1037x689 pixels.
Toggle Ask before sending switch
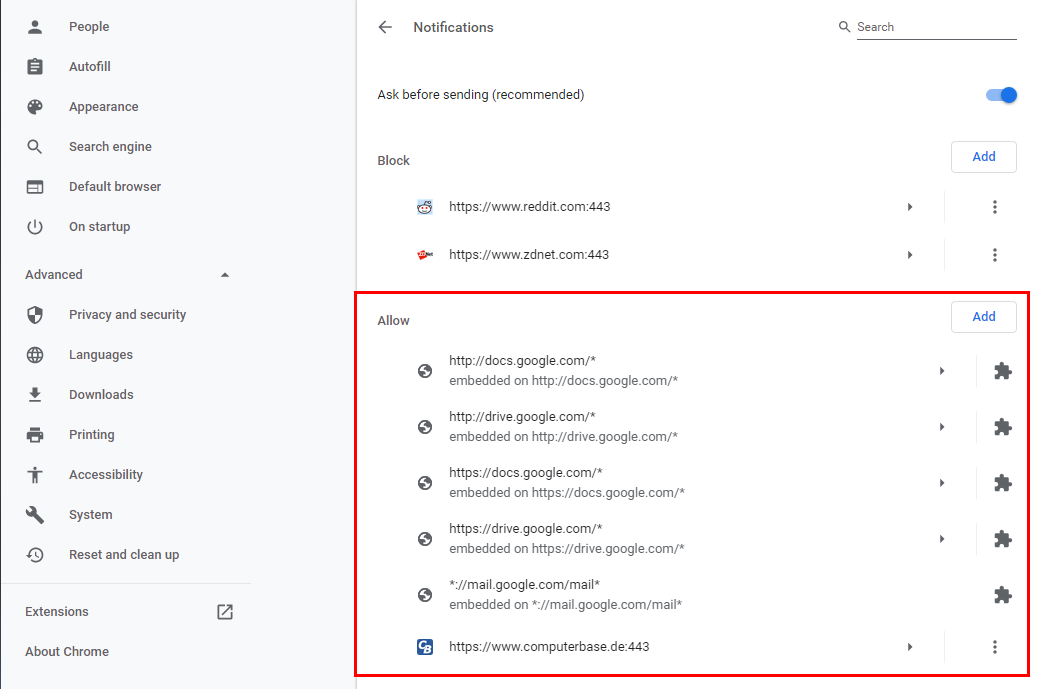[1001, 95]
